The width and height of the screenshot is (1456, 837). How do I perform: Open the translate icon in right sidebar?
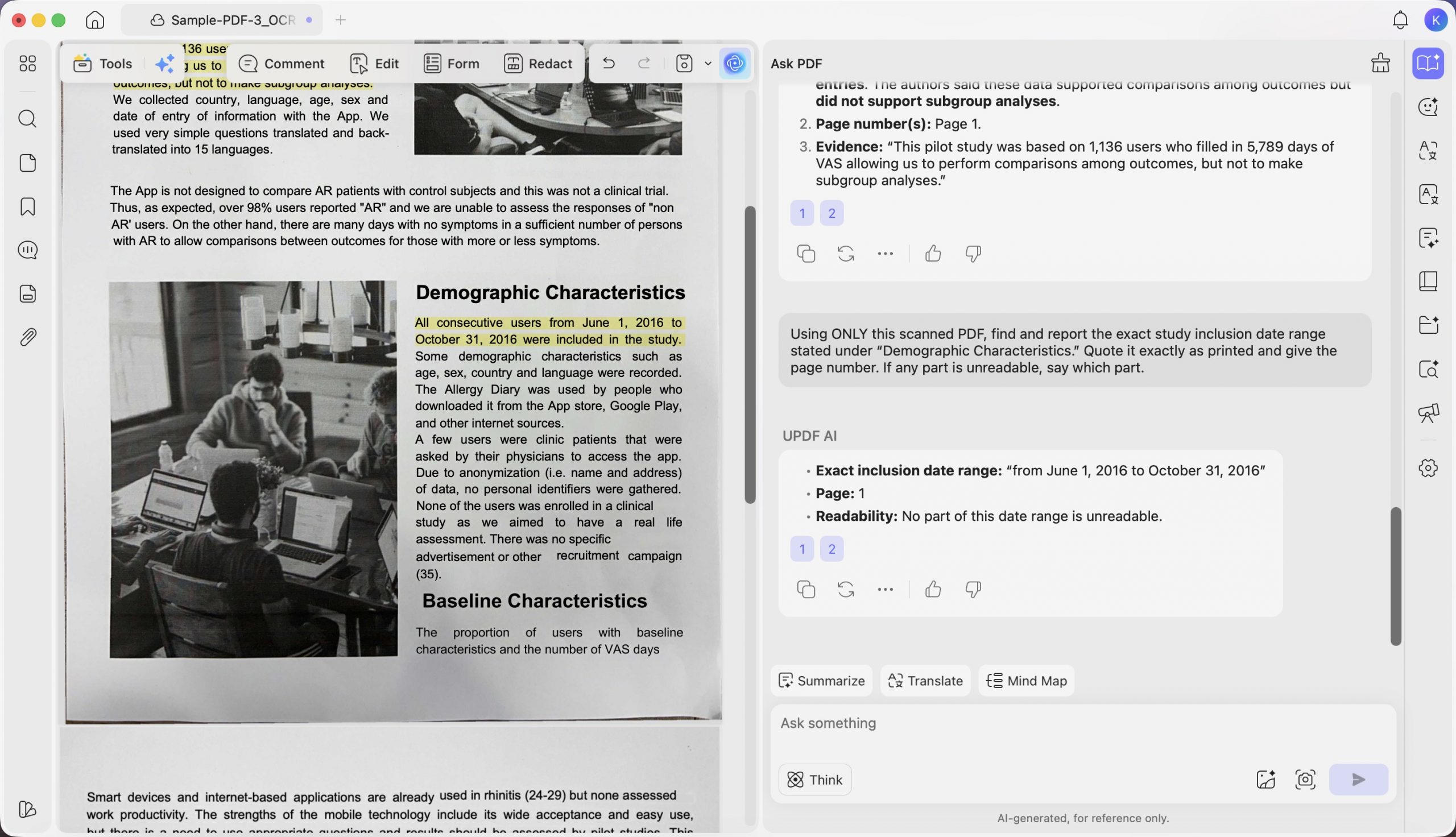1428,151
